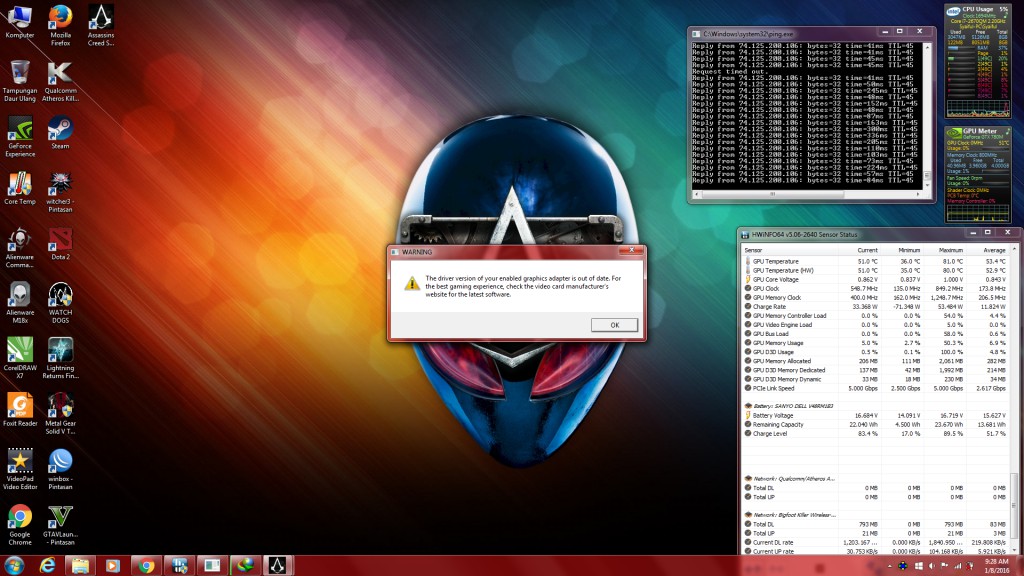Close the WARNING driver dialog
1024x576 pixels.
click(x=631, y=251)
